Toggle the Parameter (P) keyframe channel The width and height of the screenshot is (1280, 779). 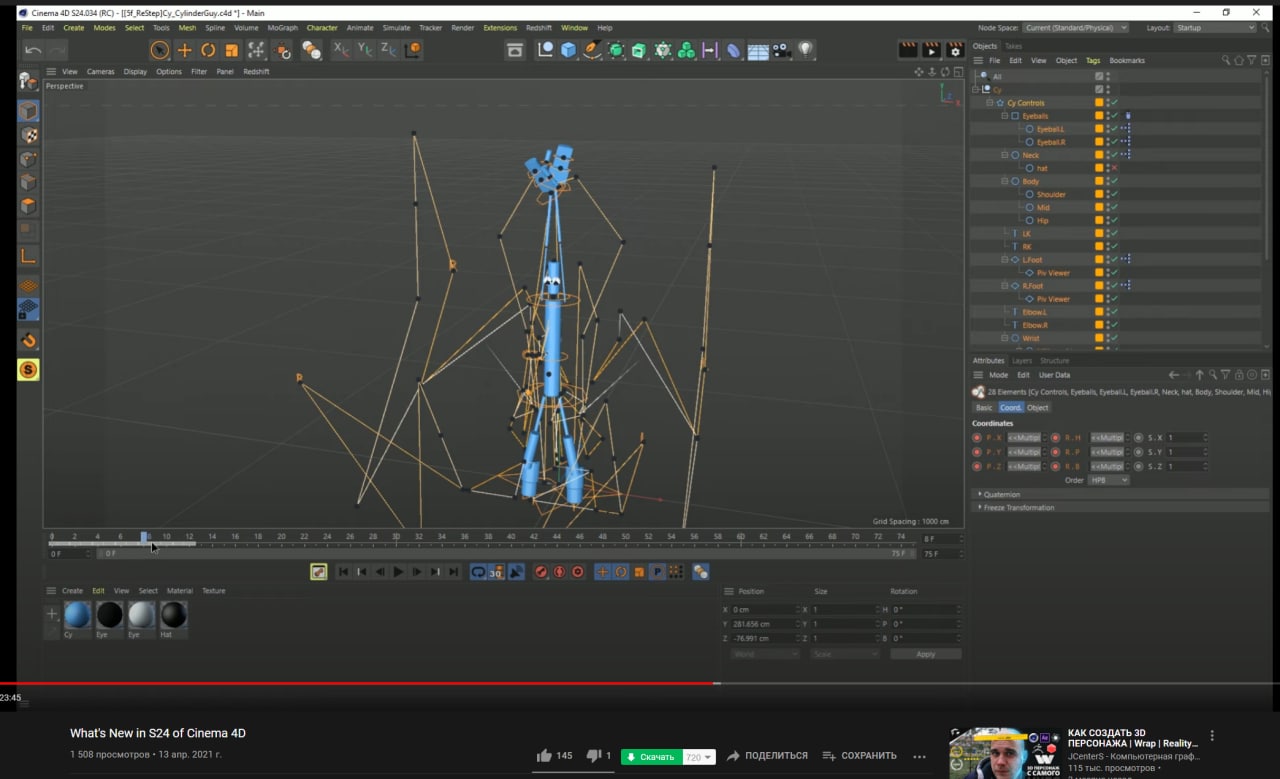(657, 572)
